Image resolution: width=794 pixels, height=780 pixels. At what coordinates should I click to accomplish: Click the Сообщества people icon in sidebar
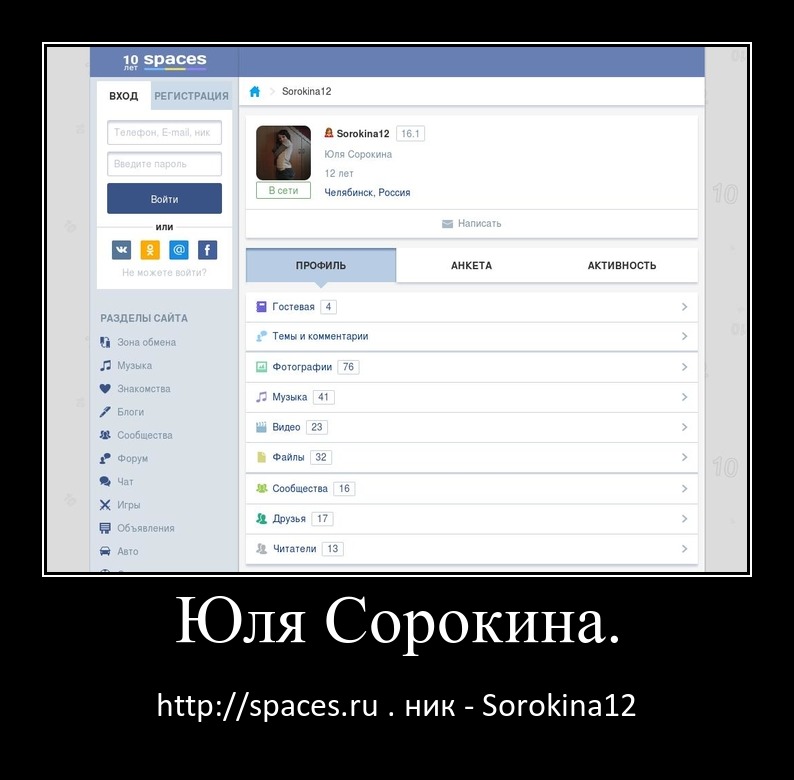click(x=105, y=435)
